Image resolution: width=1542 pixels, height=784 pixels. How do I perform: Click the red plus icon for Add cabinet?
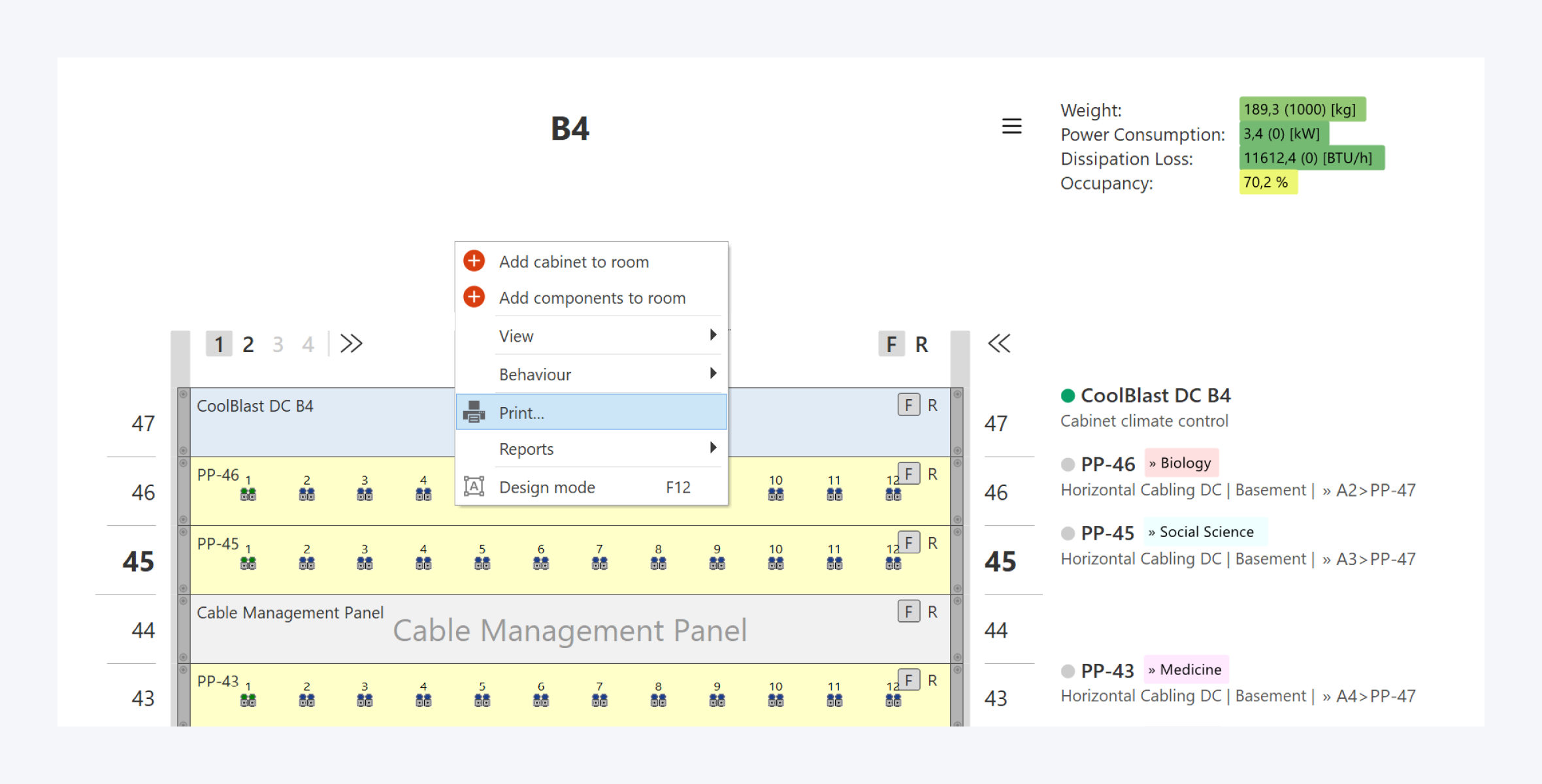pyautogui.click(x=474, y=261)
